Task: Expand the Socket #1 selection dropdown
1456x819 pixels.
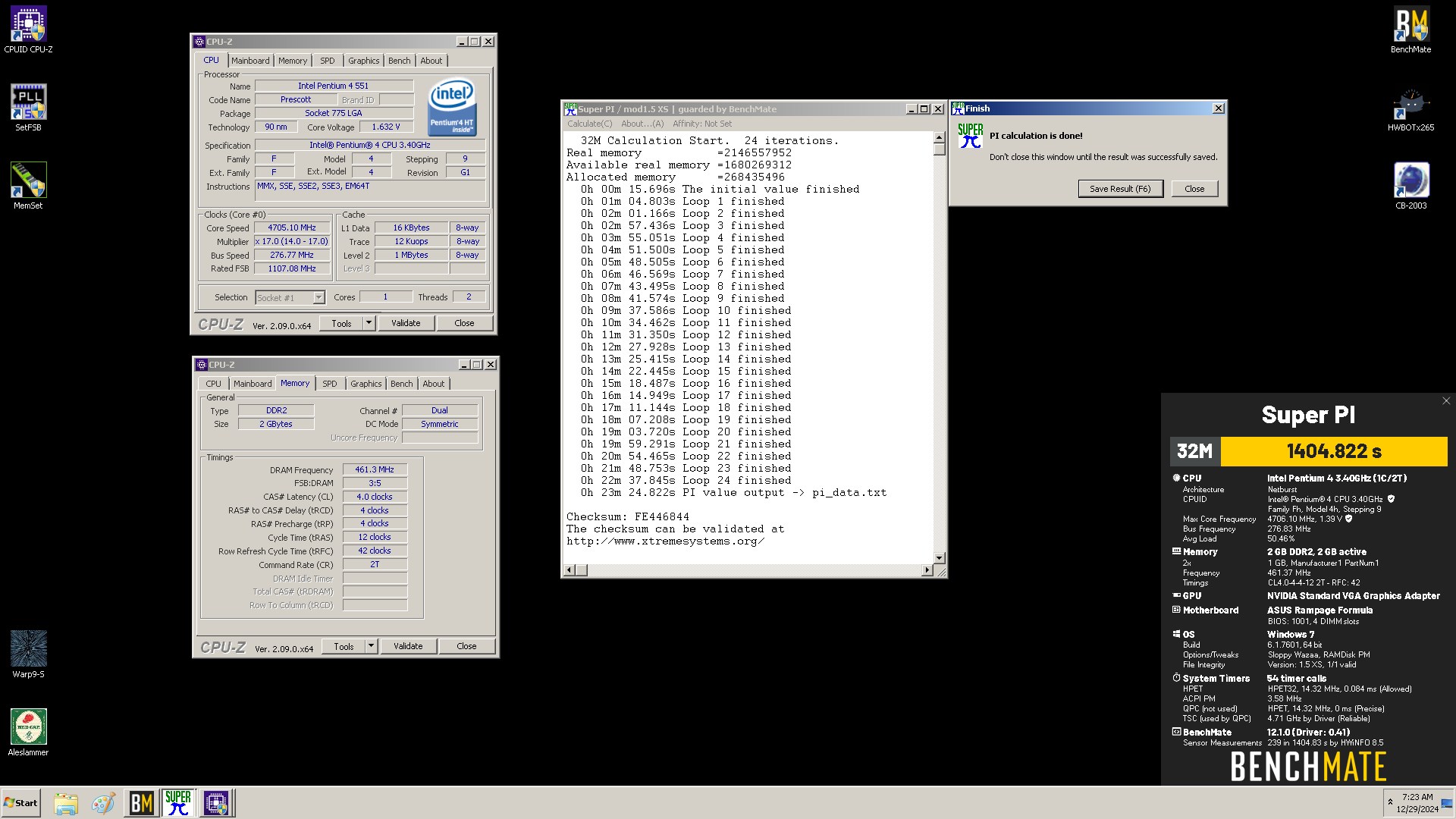Action: tap(318, 297)
